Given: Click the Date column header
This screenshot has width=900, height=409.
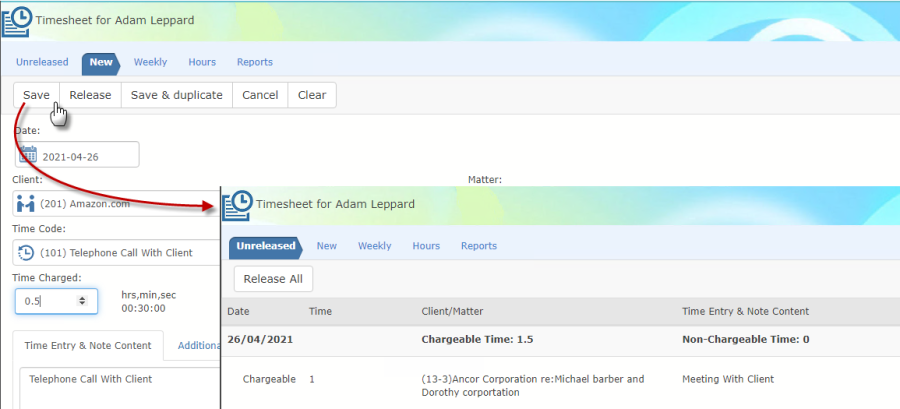Looking at the screenshot, I should (238, 311).
